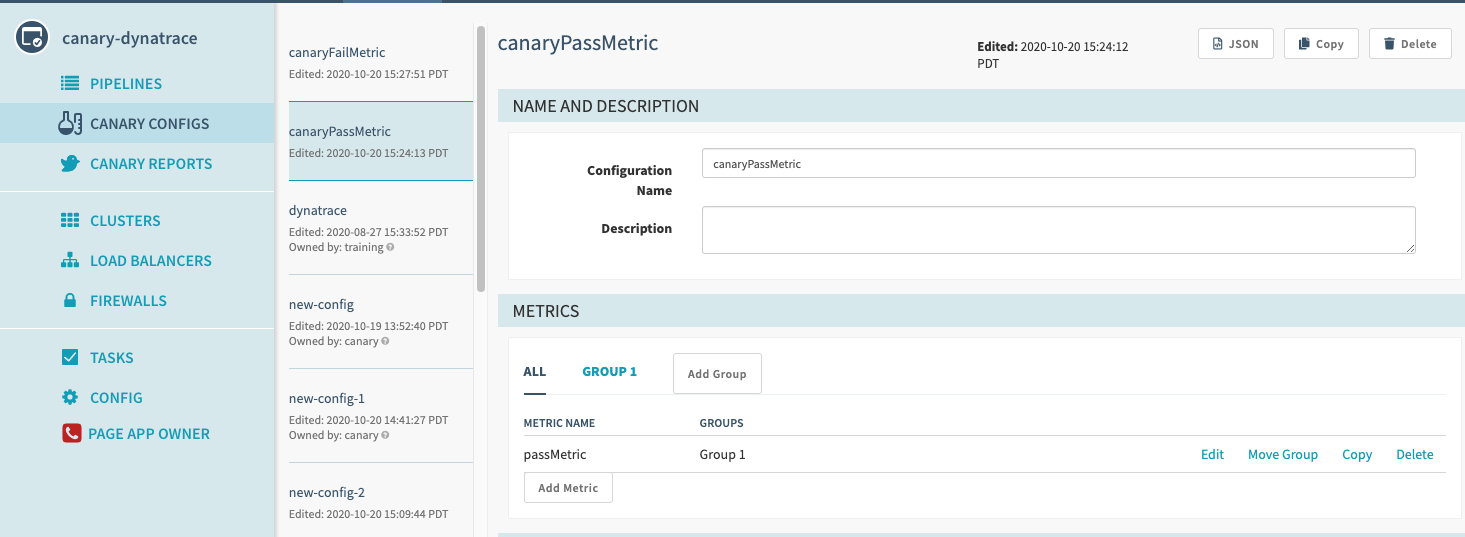This screenshot has width=1465, height=537.
Task: Click the Firewalls lock icon
Action: (x=70, y=301)
